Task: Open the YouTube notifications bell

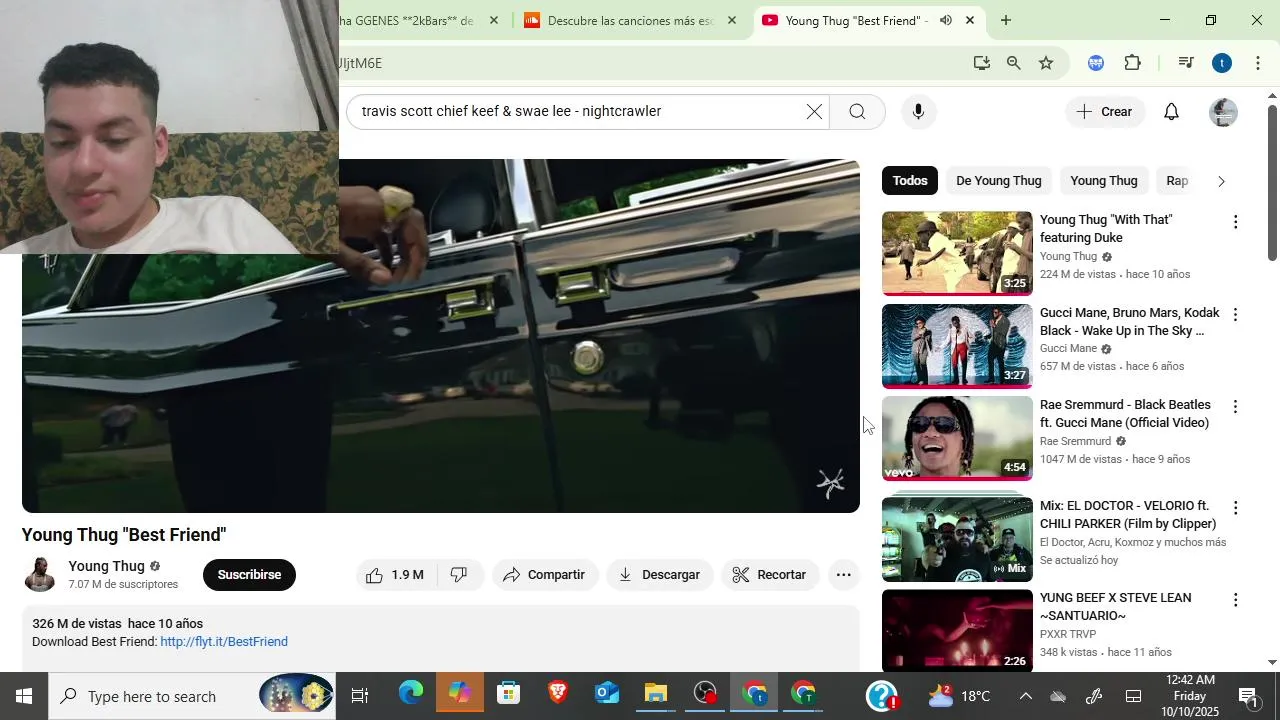Action: (1171, 112)
